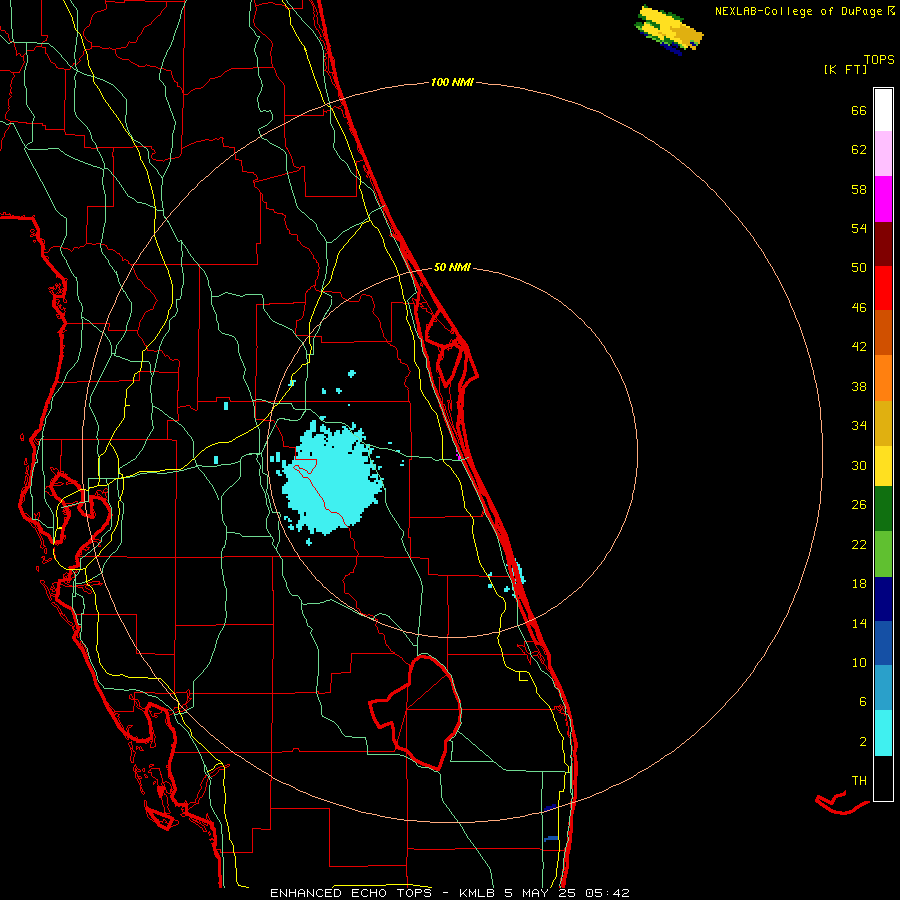
Task: Click the small cyan echo along the southeast coast
Action: pyautogui.click(x=518, y=572)
